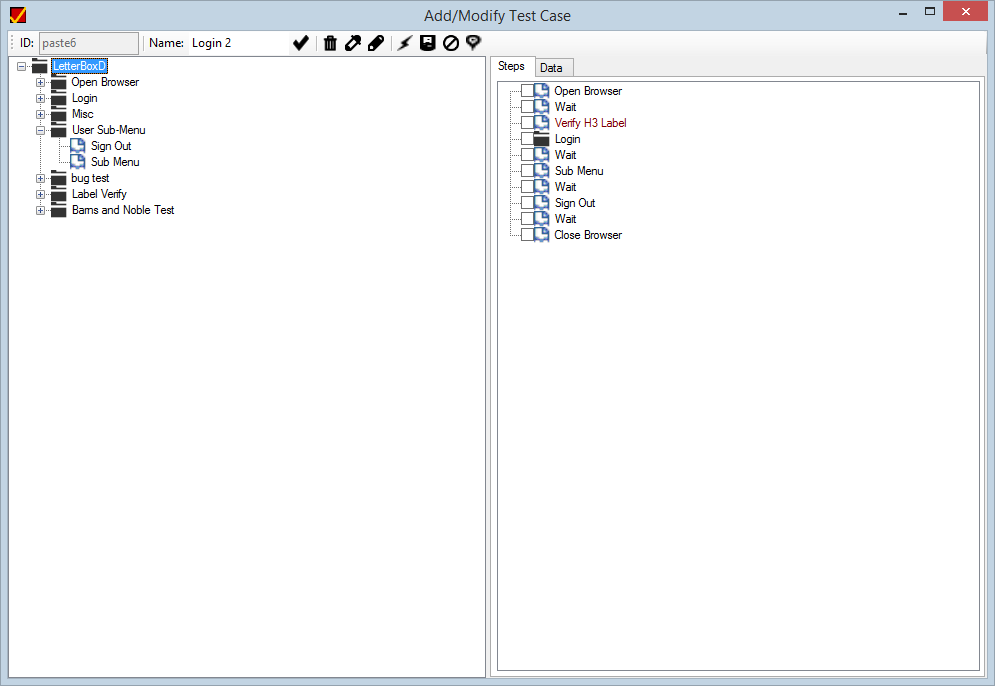995x686 pixels.
Task: Click the app logo in title bar
Action: tap(18, 15)
